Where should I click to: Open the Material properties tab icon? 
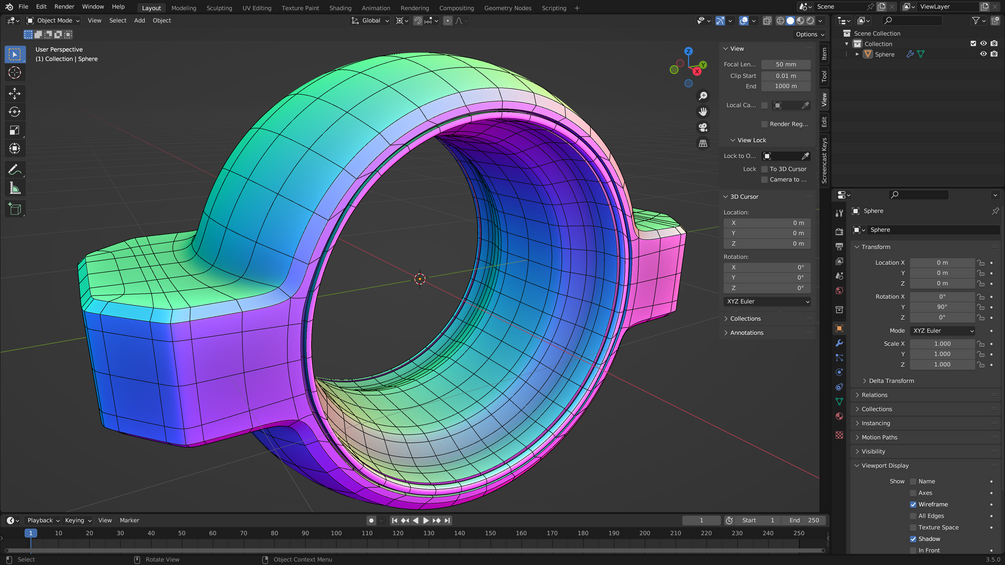(x=839, y=416)
